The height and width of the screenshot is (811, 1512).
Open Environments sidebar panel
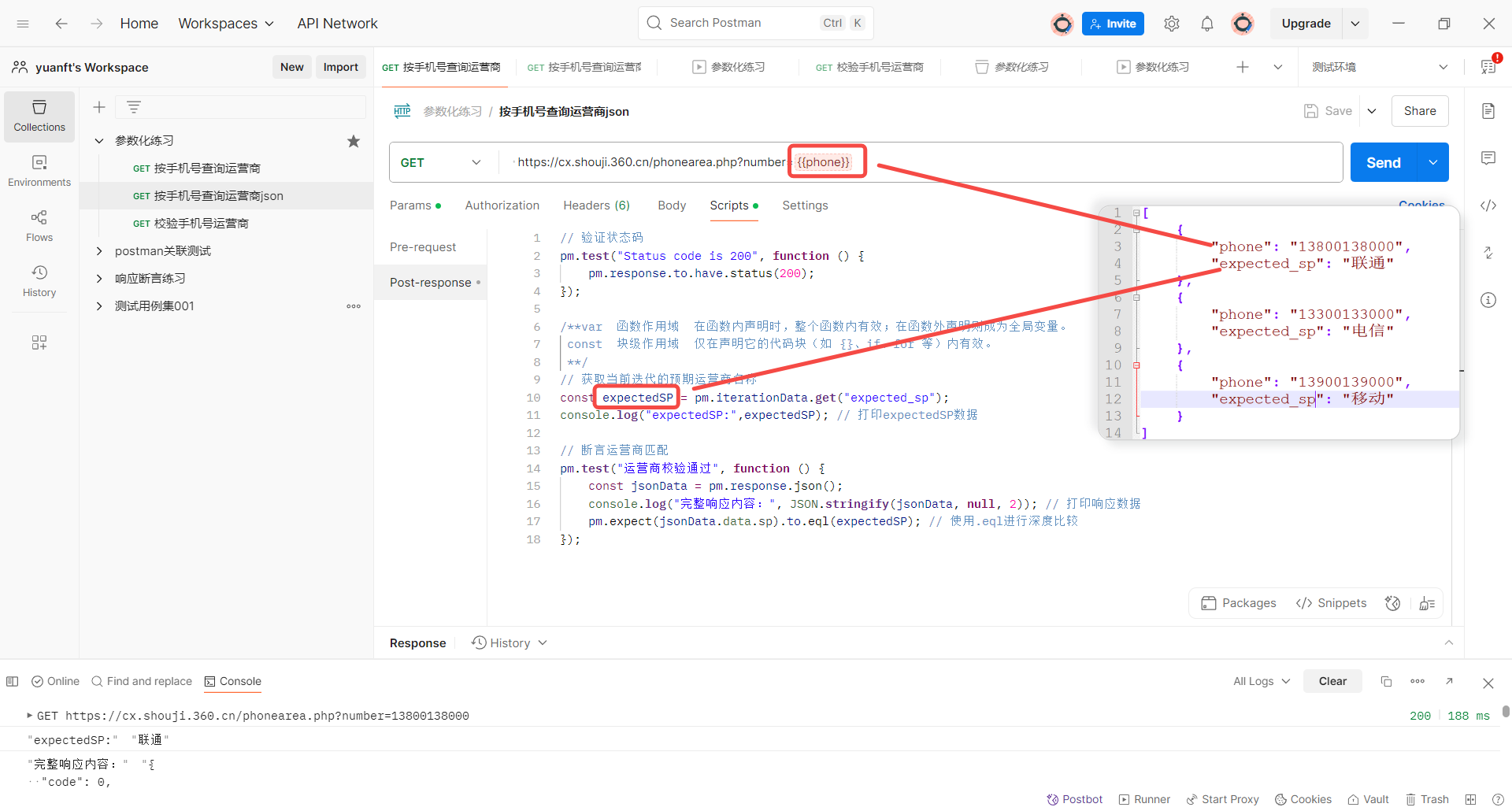point(39,171)
